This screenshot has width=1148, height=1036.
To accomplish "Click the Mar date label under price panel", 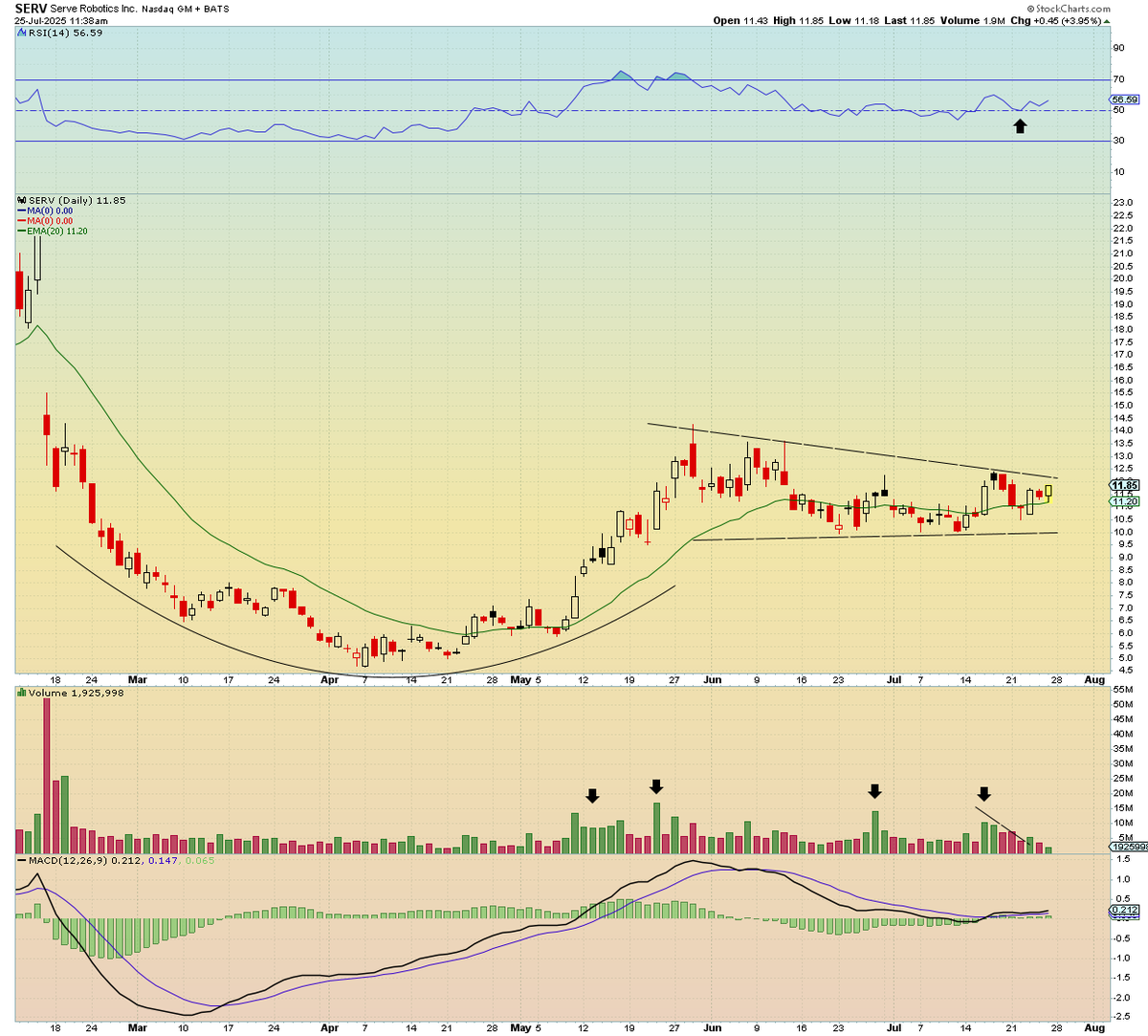I will tap(138, 680).
